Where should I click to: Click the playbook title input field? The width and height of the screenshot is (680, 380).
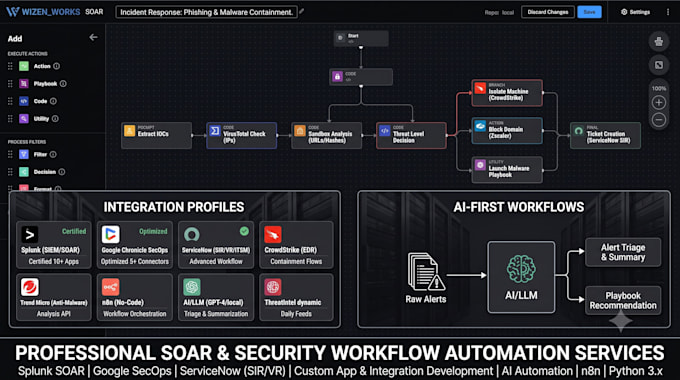206,12
